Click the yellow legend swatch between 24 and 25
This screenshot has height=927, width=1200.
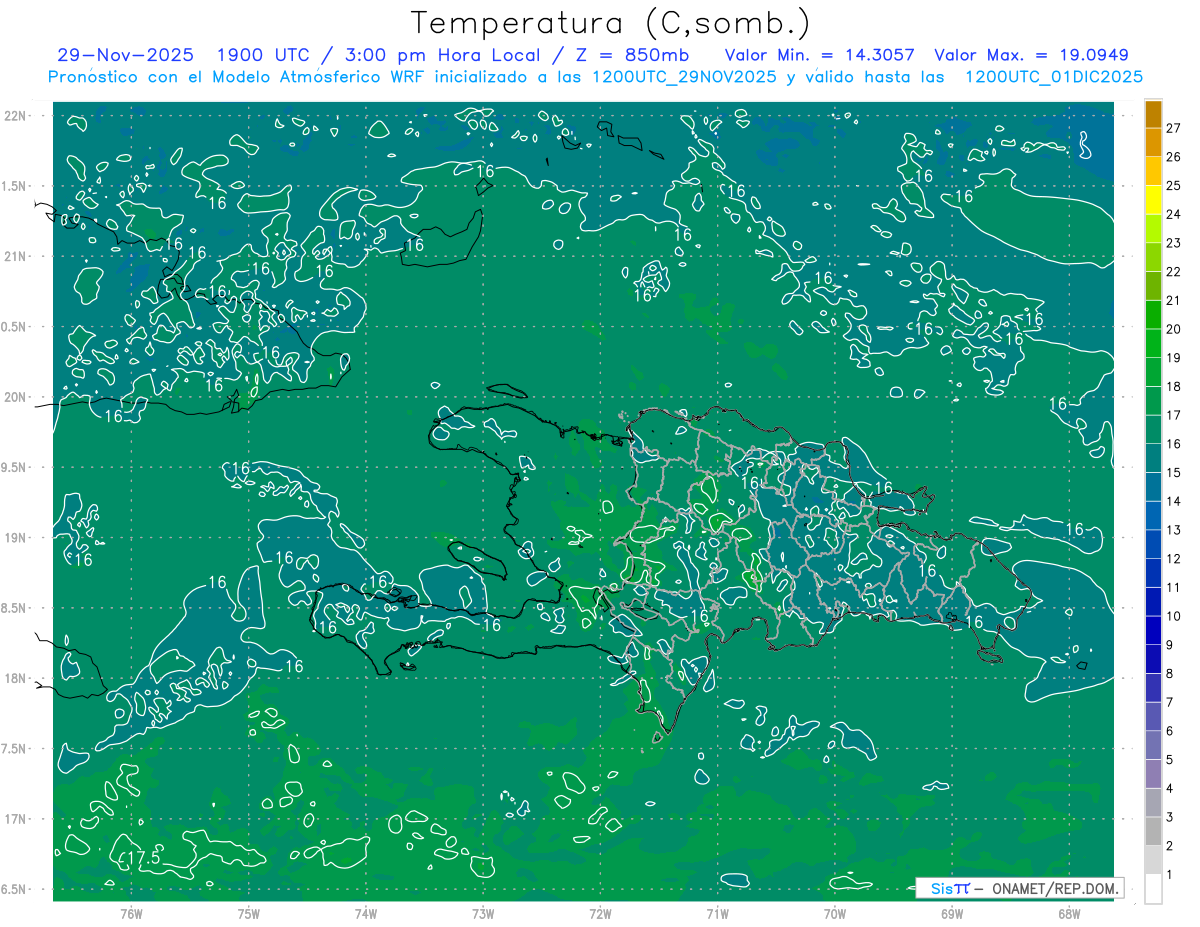click(1153, 199)
